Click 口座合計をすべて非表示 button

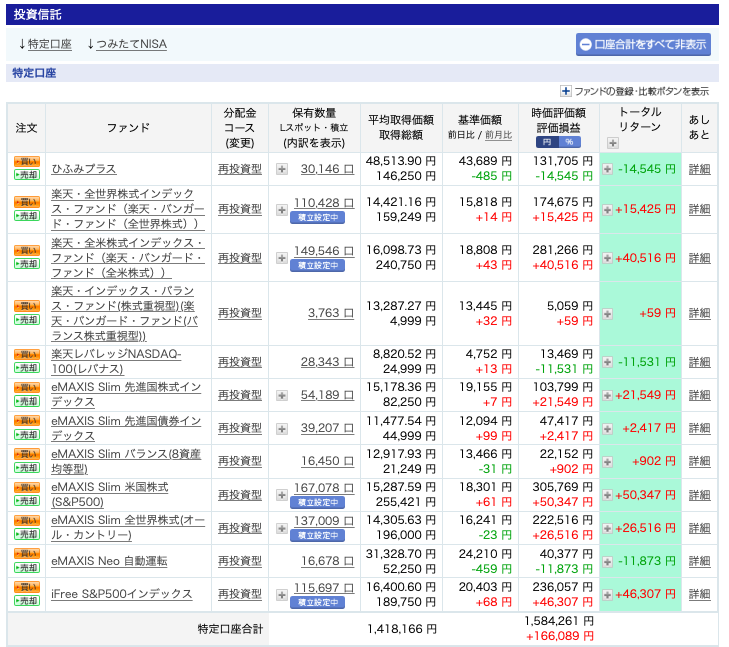[643, 45]
